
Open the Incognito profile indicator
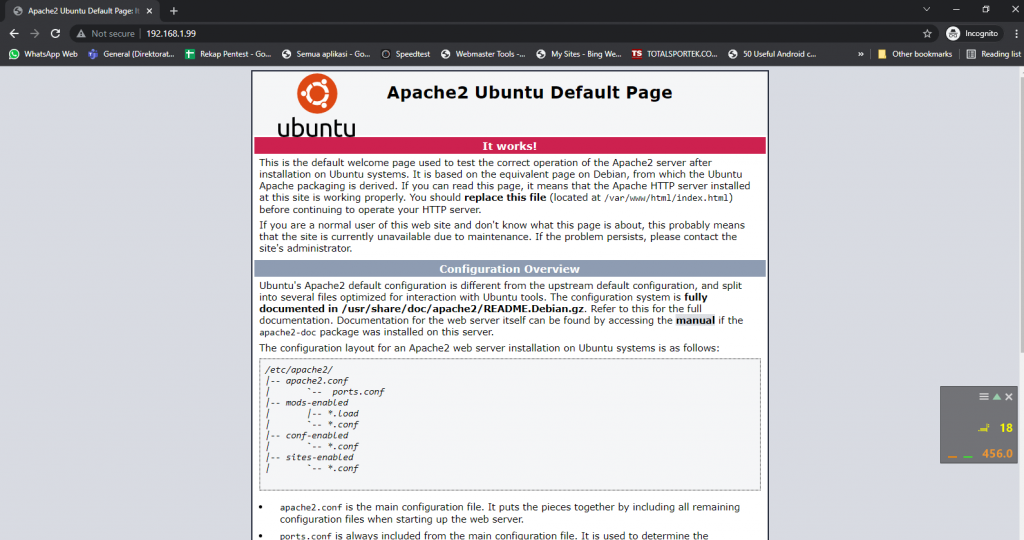(973, 33)
